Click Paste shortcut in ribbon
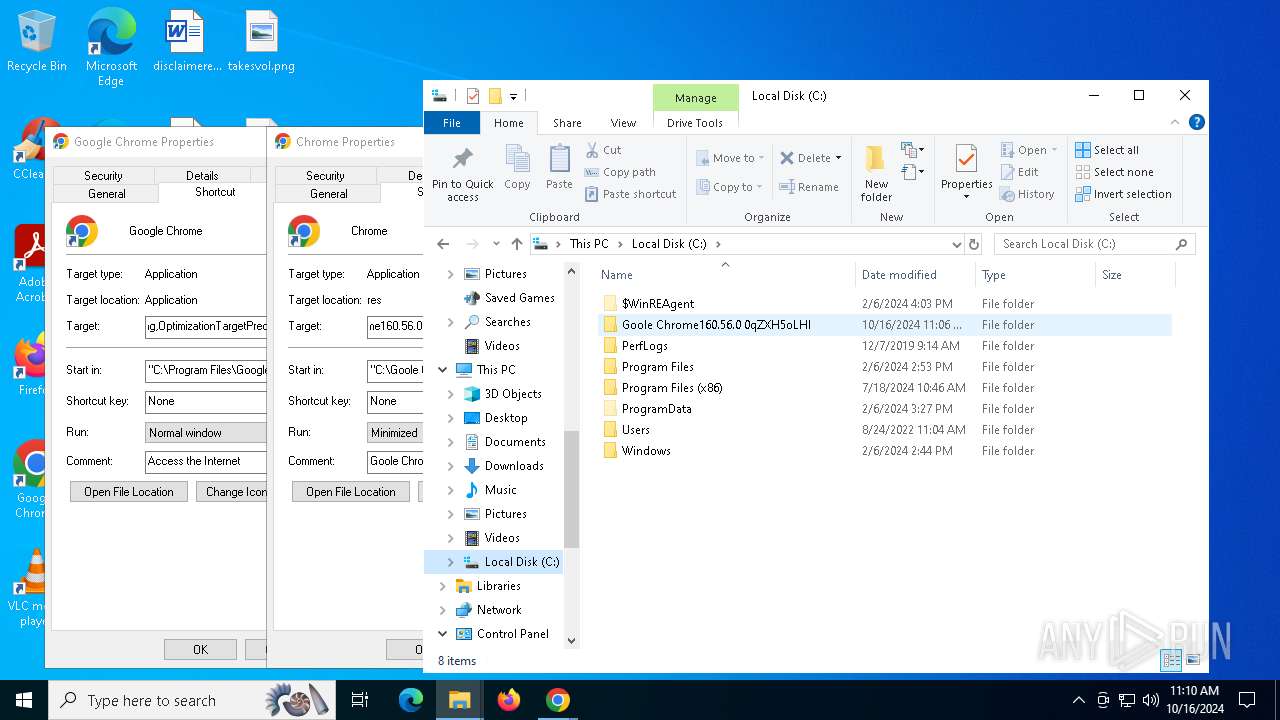The width and height of the screenshot is (1280, 720). (x=631, y=194)
